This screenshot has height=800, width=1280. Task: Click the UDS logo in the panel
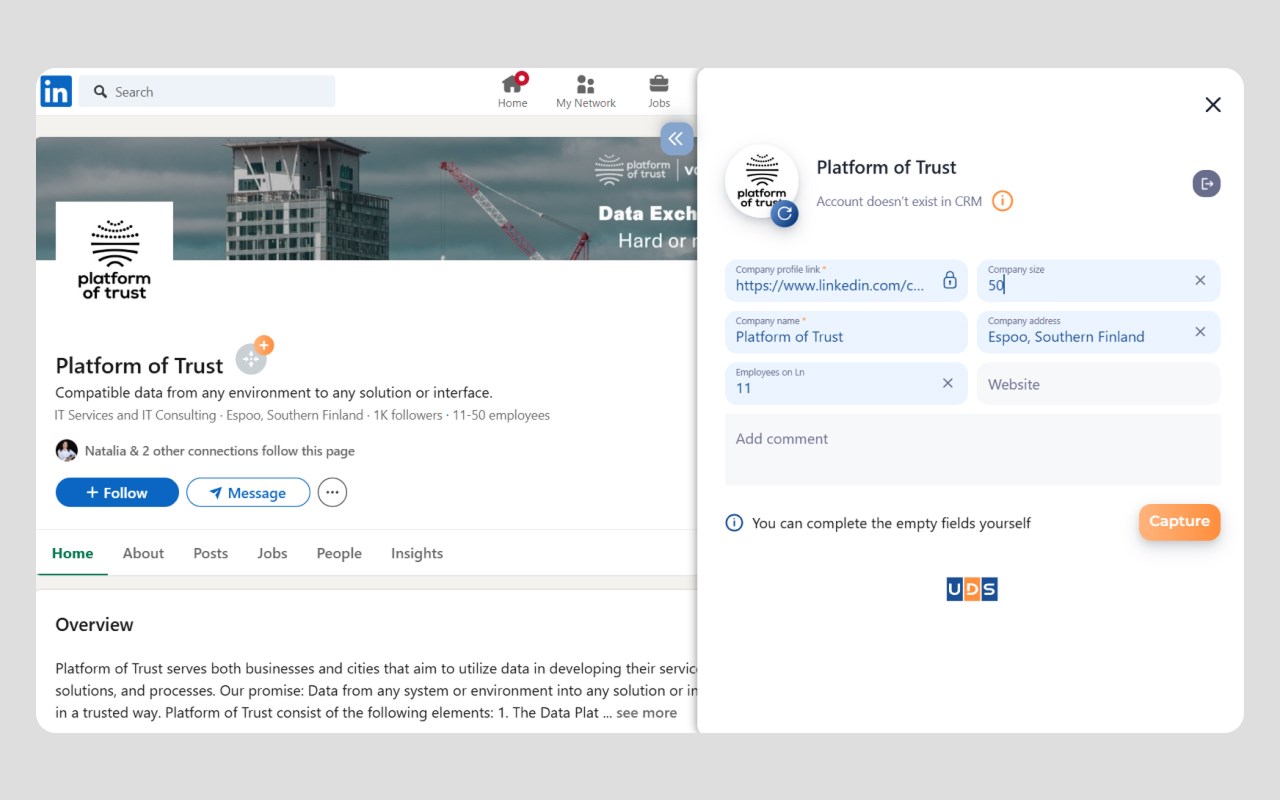(972, 589)
